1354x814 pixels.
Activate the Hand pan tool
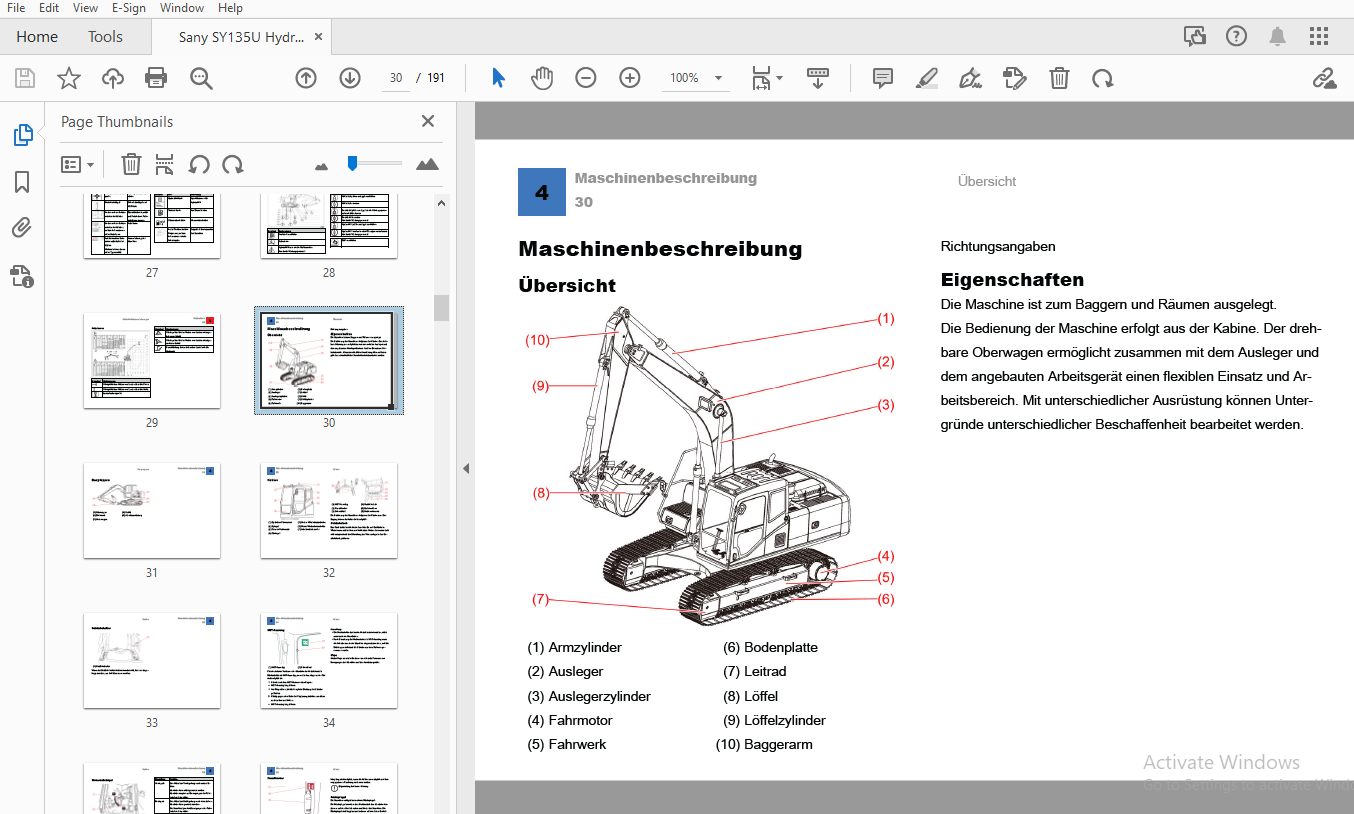point(541,78)
